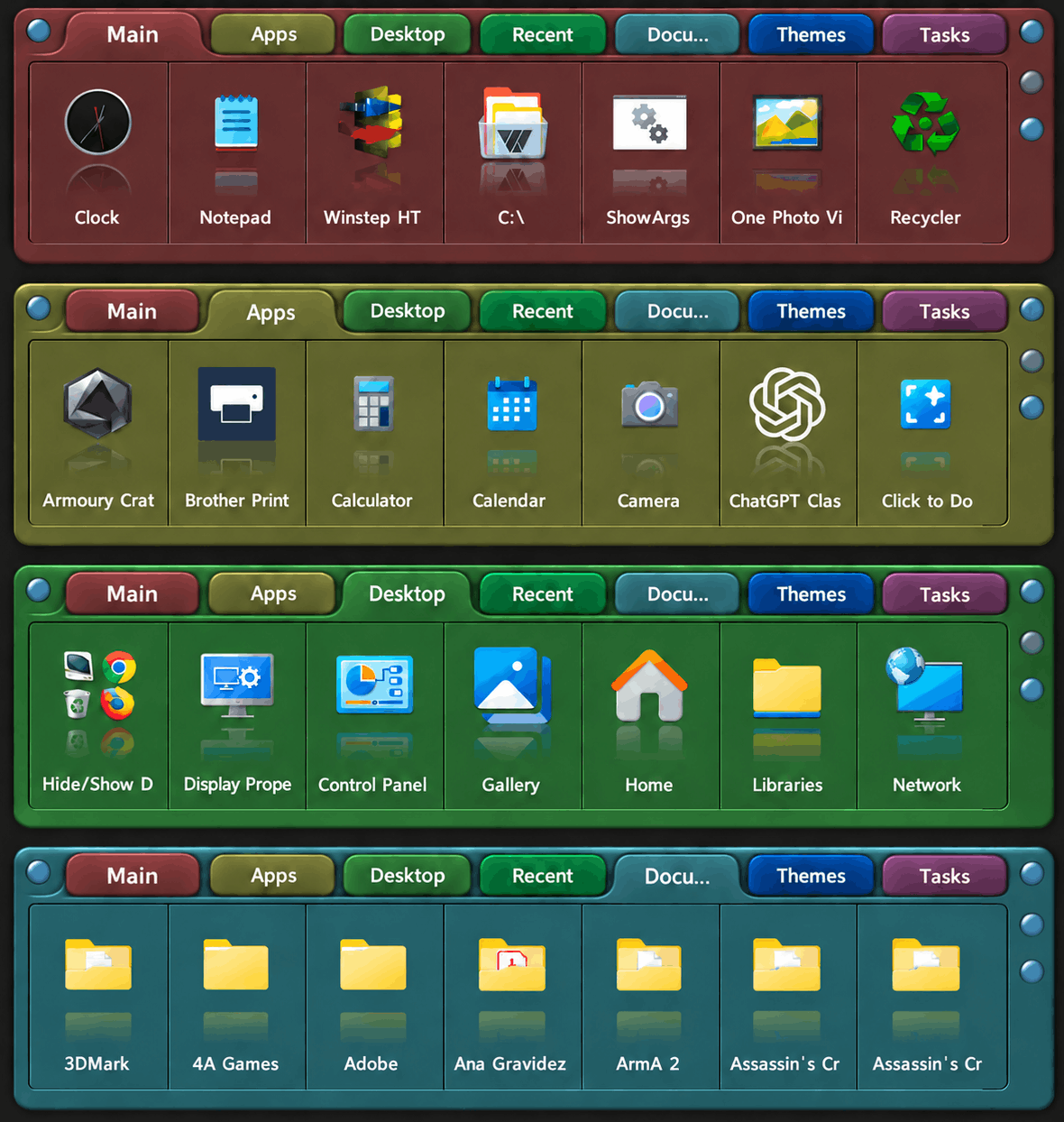
Task: Open ChatGPT Clas icon
Action: point(787,404)
